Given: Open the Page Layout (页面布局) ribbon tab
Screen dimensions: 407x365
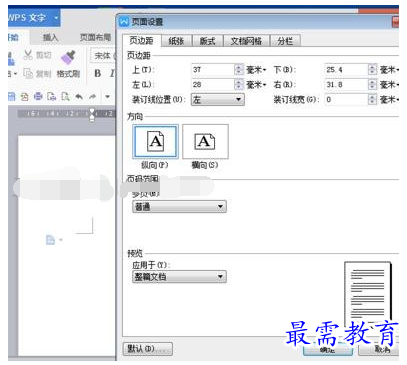Looking at the screenshot, I should click(x=96, y=37).
